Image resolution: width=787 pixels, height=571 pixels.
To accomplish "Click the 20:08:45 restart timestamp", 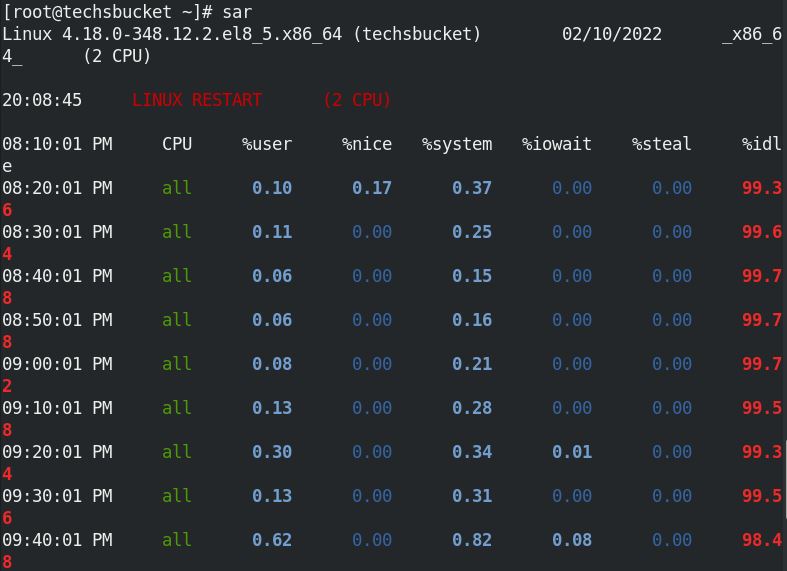I will (x=42, y=100).
